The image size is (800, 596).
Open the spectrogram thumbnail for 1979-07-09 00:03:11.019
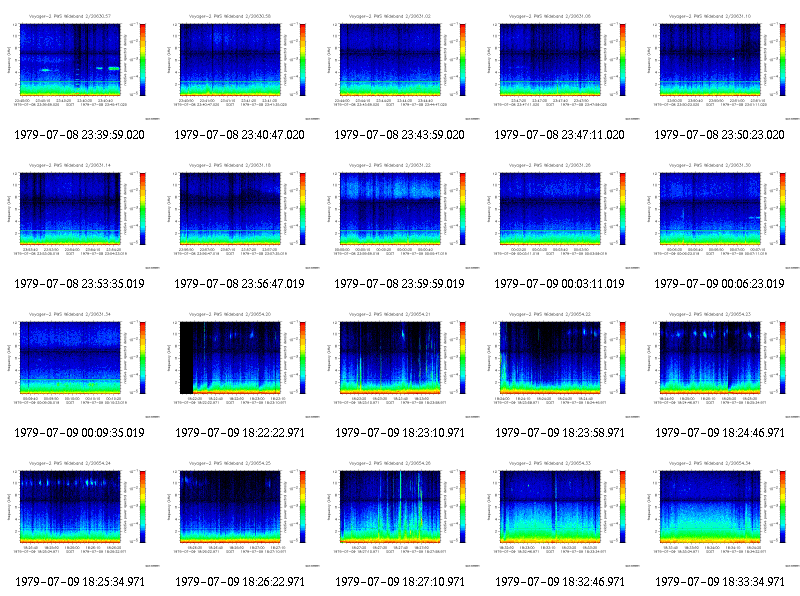pyautogui.click(x=560, y=214)
